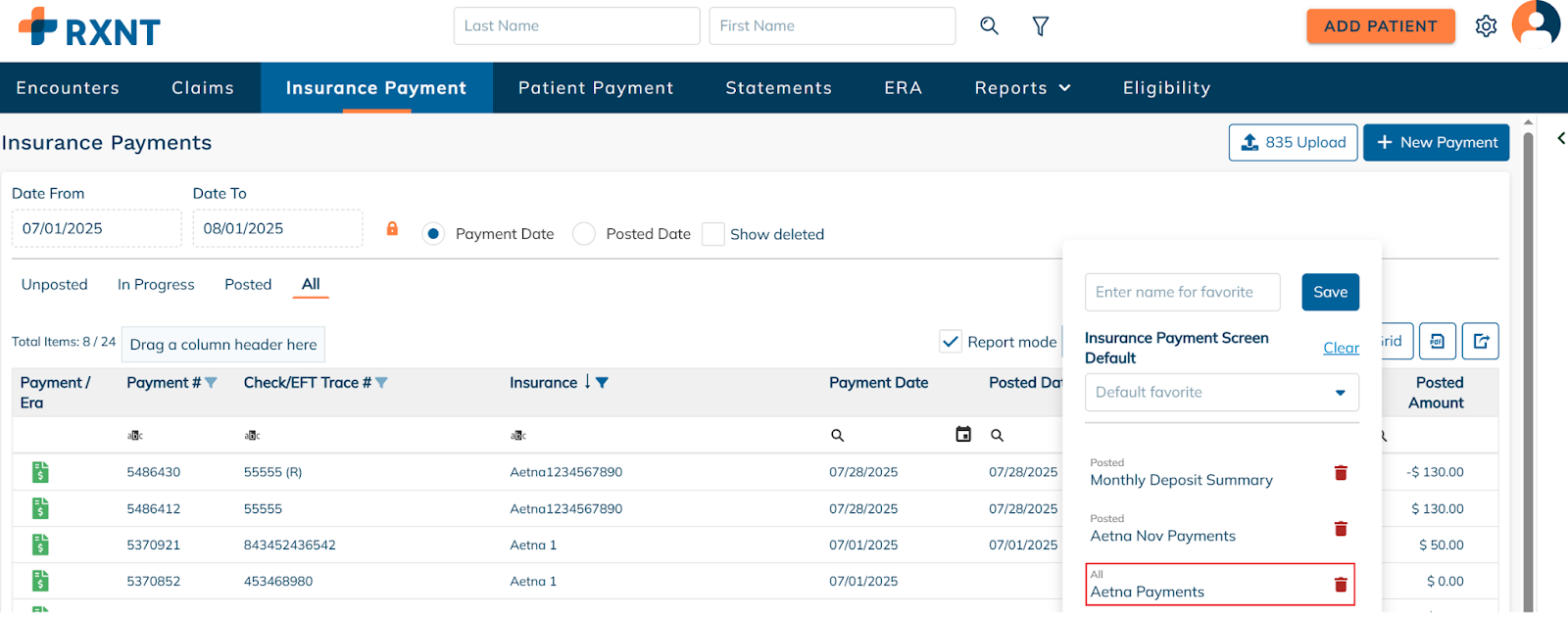Open payment document icon for 5486430
The image size is (1568, 617).
point(40,473)
